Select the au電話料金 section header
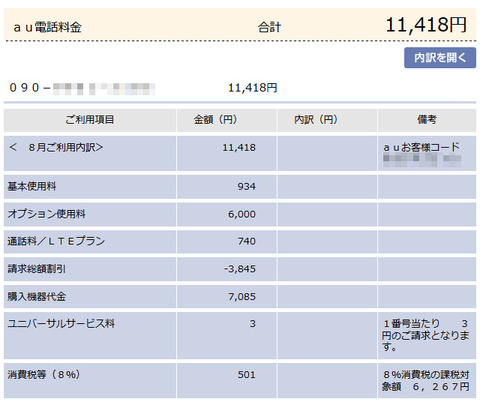The image size is (480, 405). pyautogui.click(x=48, y=27)
